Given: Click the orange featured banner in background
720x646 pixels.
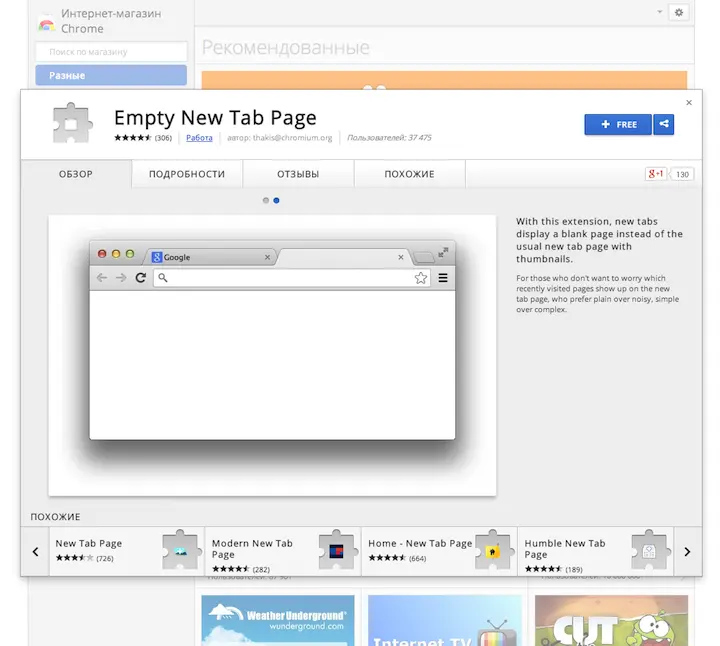Looking at the screenshot, I should [444, 80].
